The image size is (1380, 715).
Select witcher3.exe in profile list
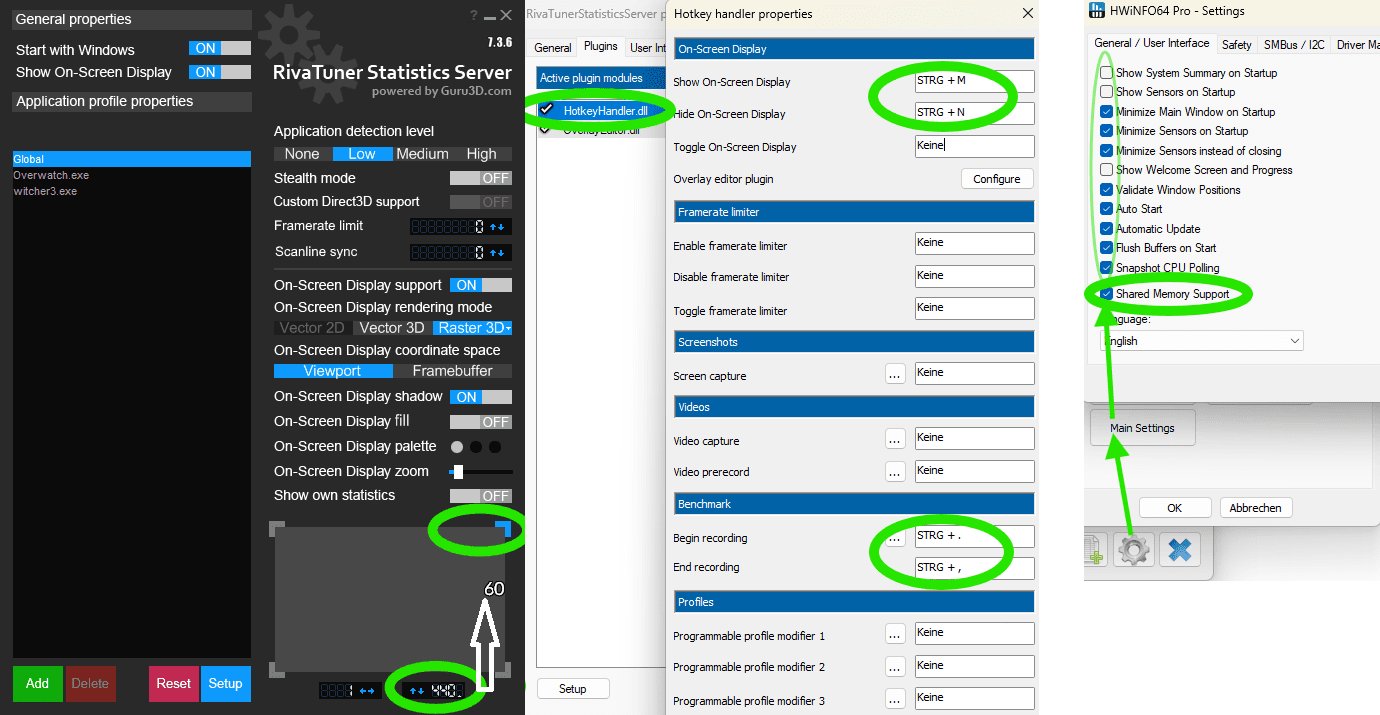131,191
